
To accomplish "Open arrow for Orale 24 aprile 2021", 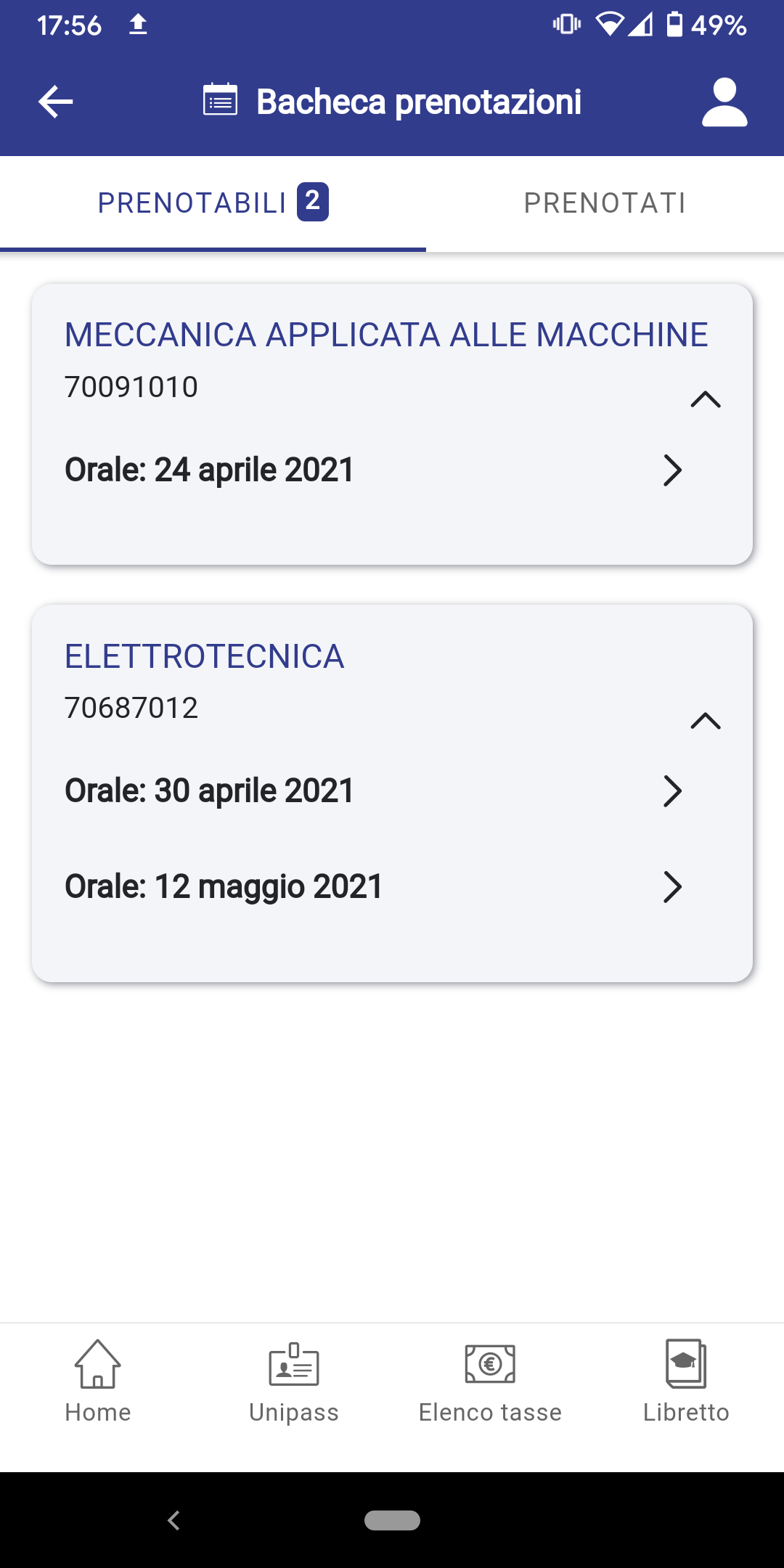I will tap(672, 470).
